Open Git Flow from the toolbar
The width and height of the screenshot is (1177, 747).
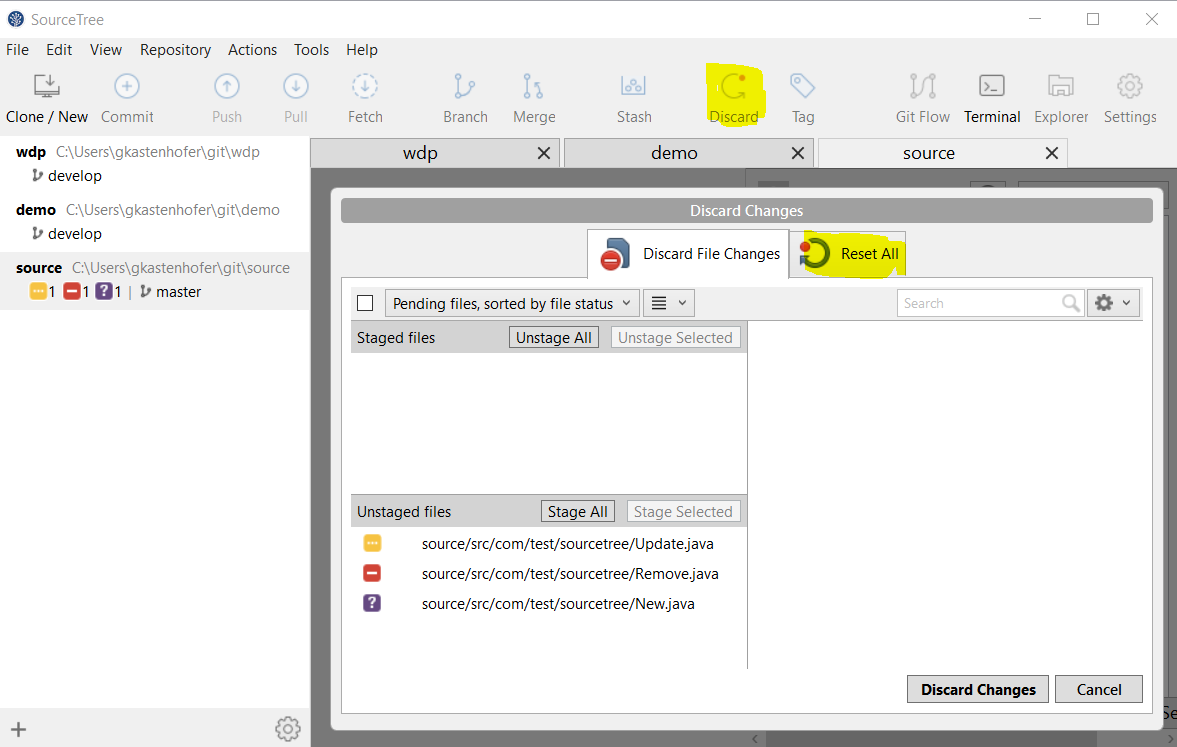click(x=923, y=98)
